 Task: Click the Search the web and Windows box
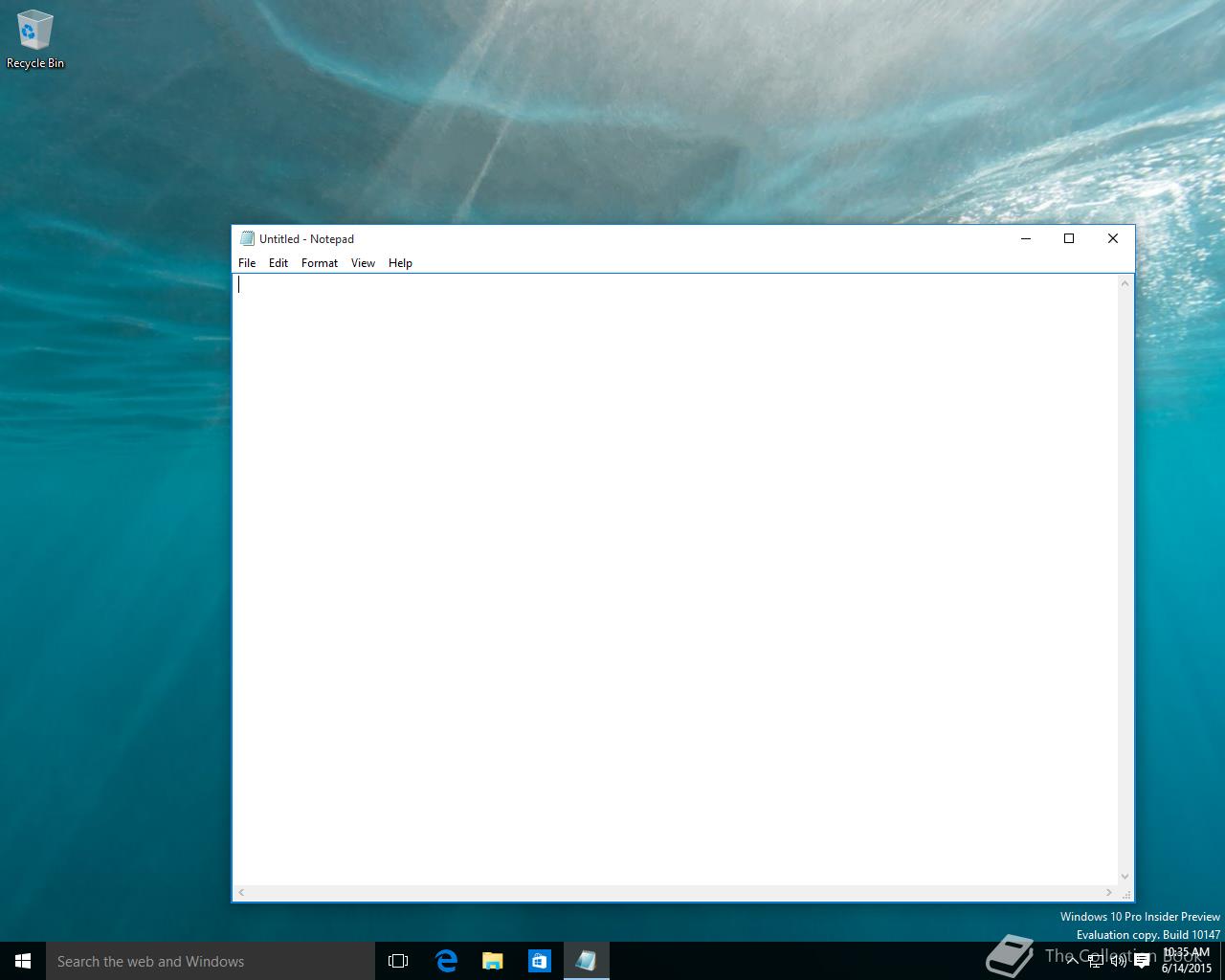(211, 961)
